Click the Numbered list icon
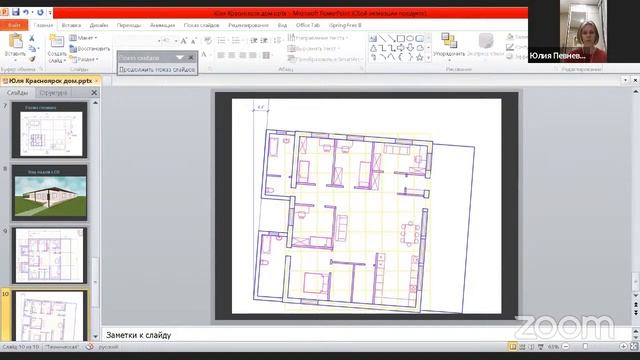The image size is (640, 360). 236,40
